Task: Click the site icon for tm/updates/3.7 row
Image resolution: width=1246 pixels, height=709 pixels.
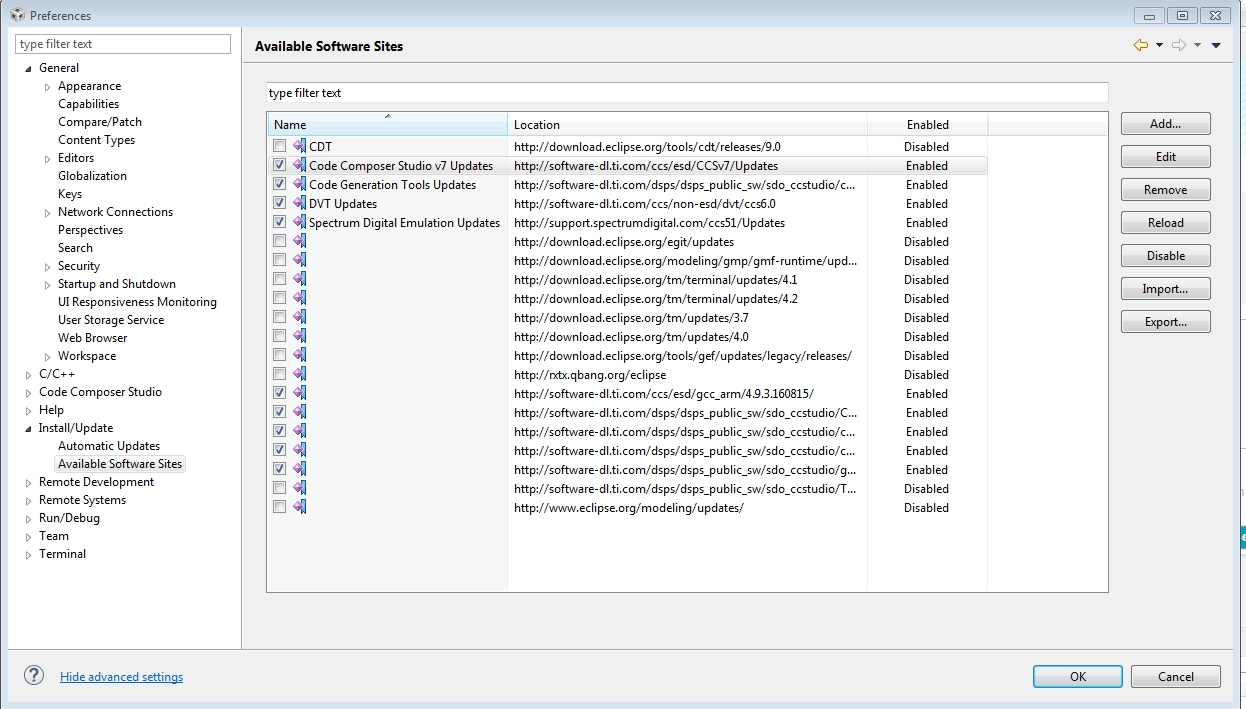Action: (299, 317)
